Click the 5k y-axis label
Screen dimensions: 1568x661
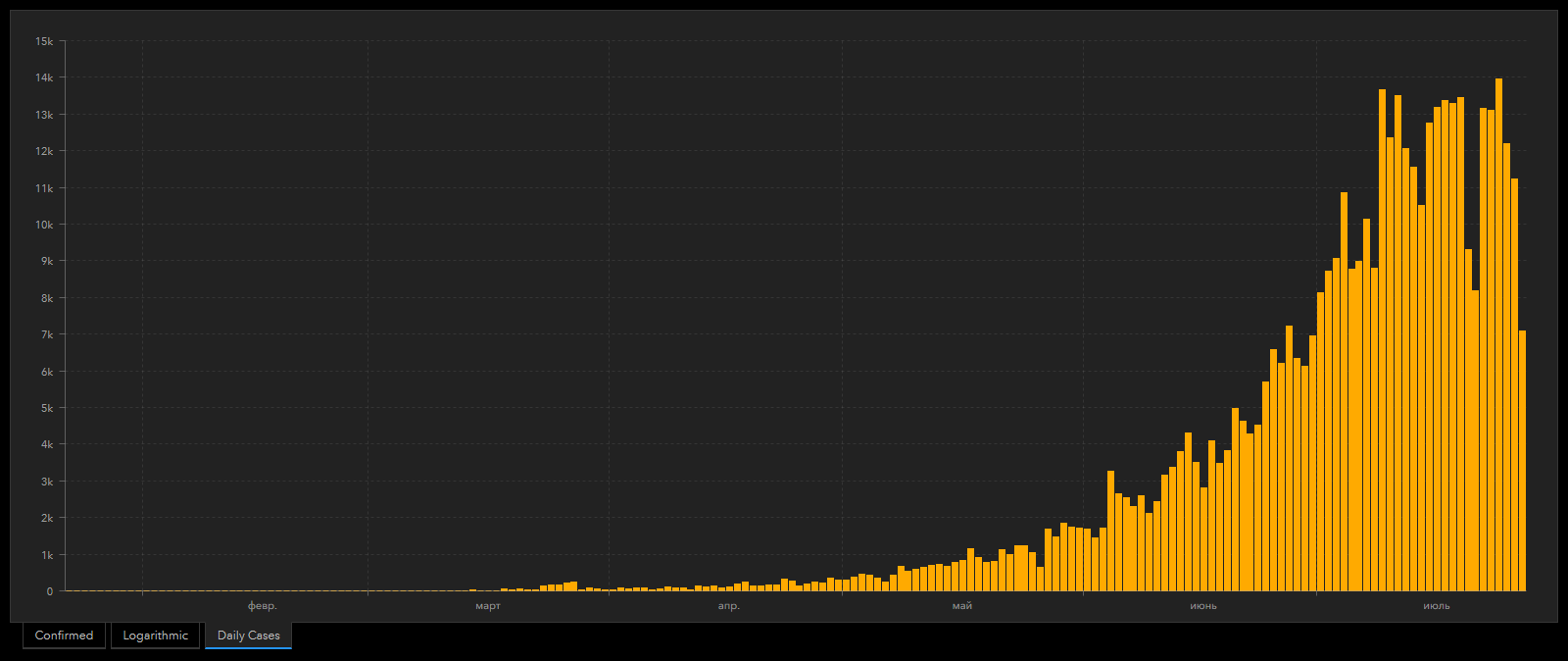pos(47,408)
